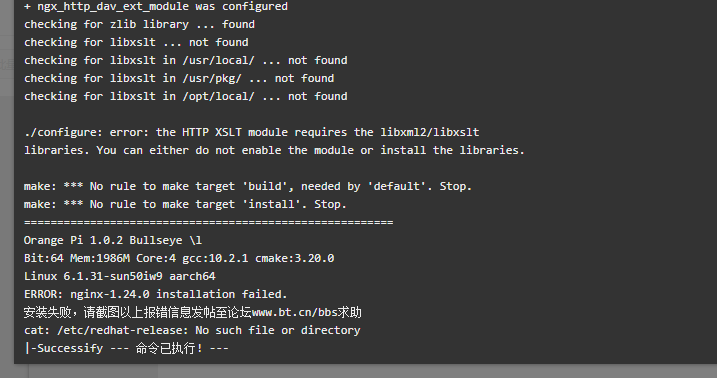This screenshot has width=717, height=378.
Task: Click the 'checking for libxslt ... not found' line
Action: click(x=136, y=42)
